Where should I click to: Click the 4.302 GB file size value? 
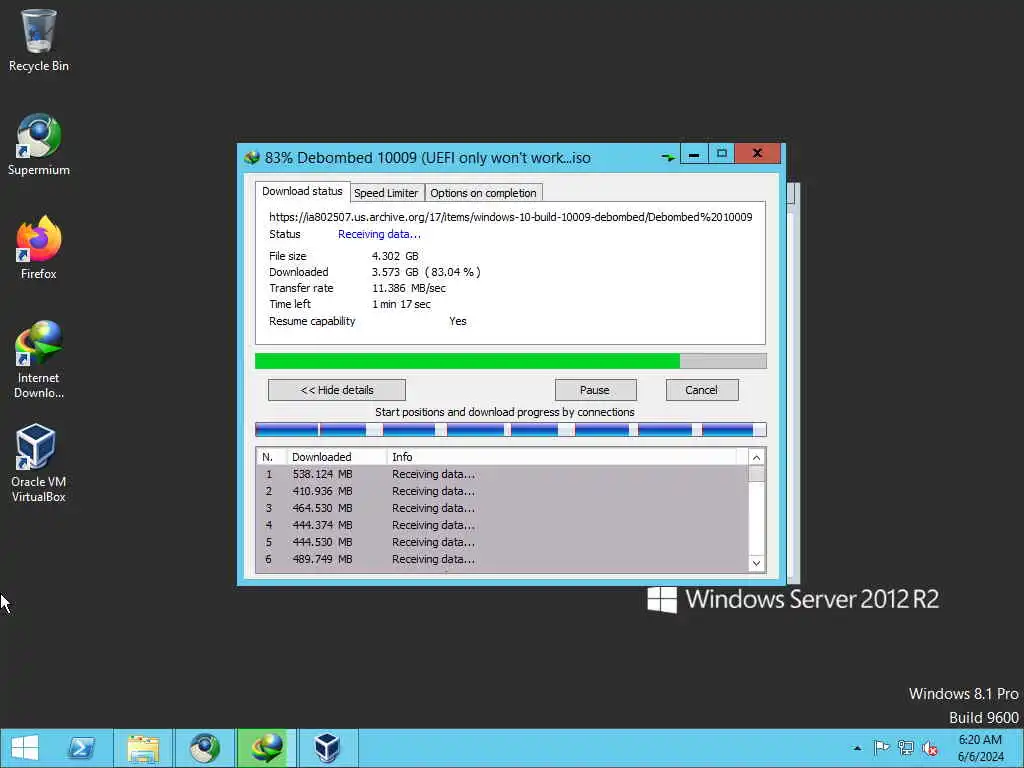coord(395,256)
